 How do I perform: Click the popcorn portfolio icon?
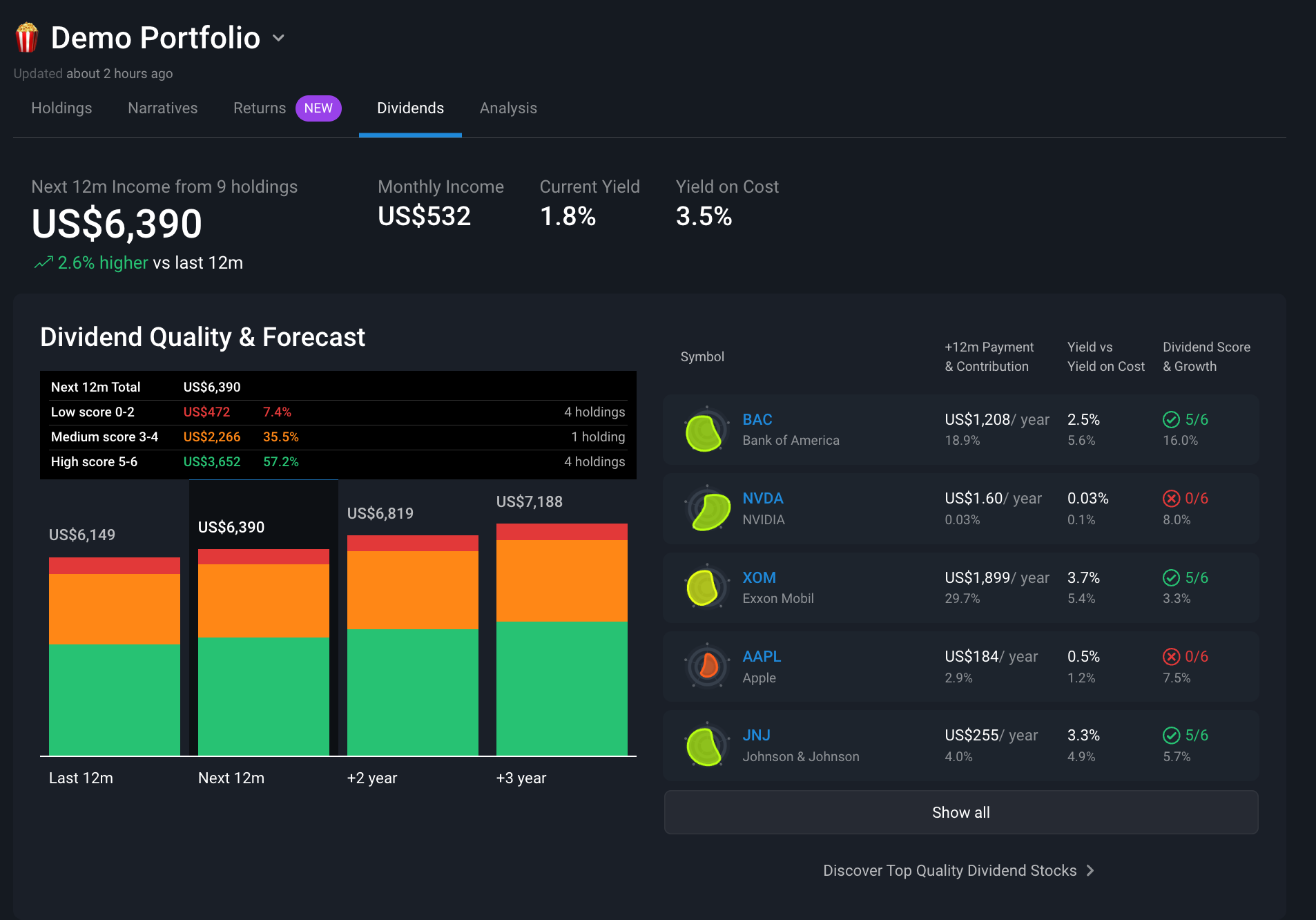pyautogui.click(x=27, y=38)
